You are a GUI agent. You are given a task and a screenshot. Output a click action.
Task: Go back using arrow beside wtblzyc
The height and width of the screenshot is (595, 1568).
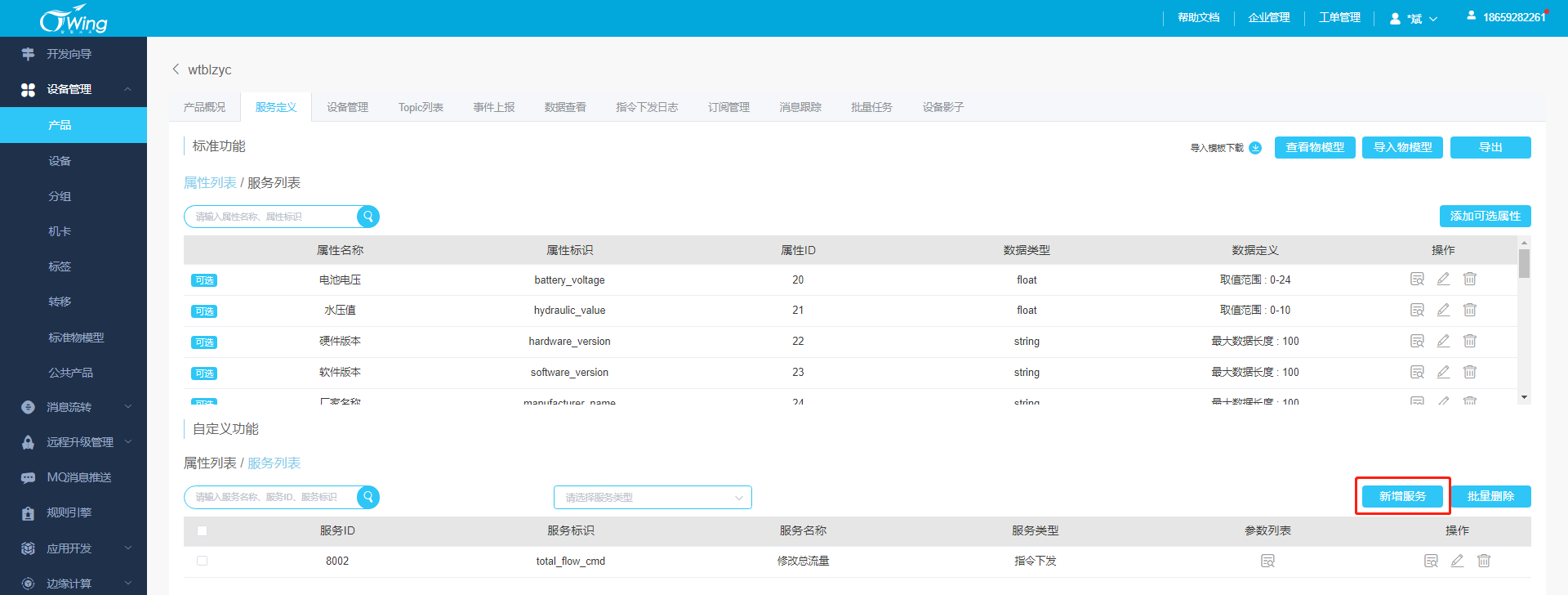point(176,69)
